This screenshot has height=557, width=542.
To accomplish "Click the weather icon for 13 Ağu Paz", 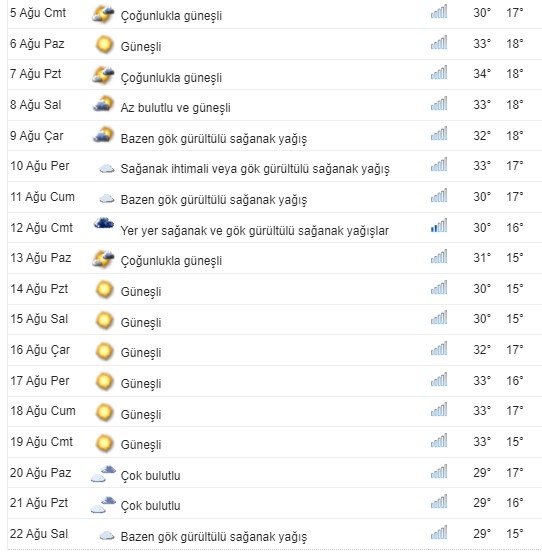I will tap(103, 259).
